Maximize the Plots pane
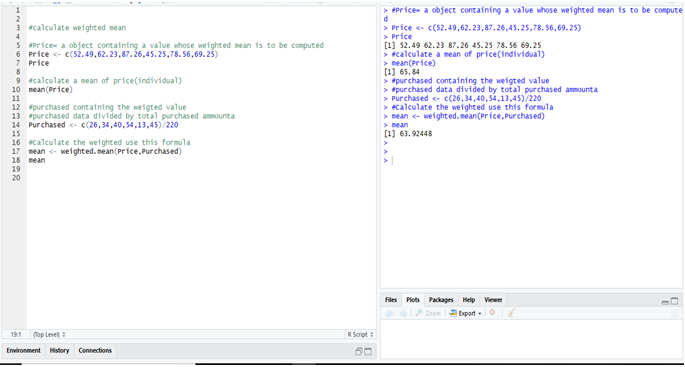This screenshot has height=367, width=685. coord(675,301)
